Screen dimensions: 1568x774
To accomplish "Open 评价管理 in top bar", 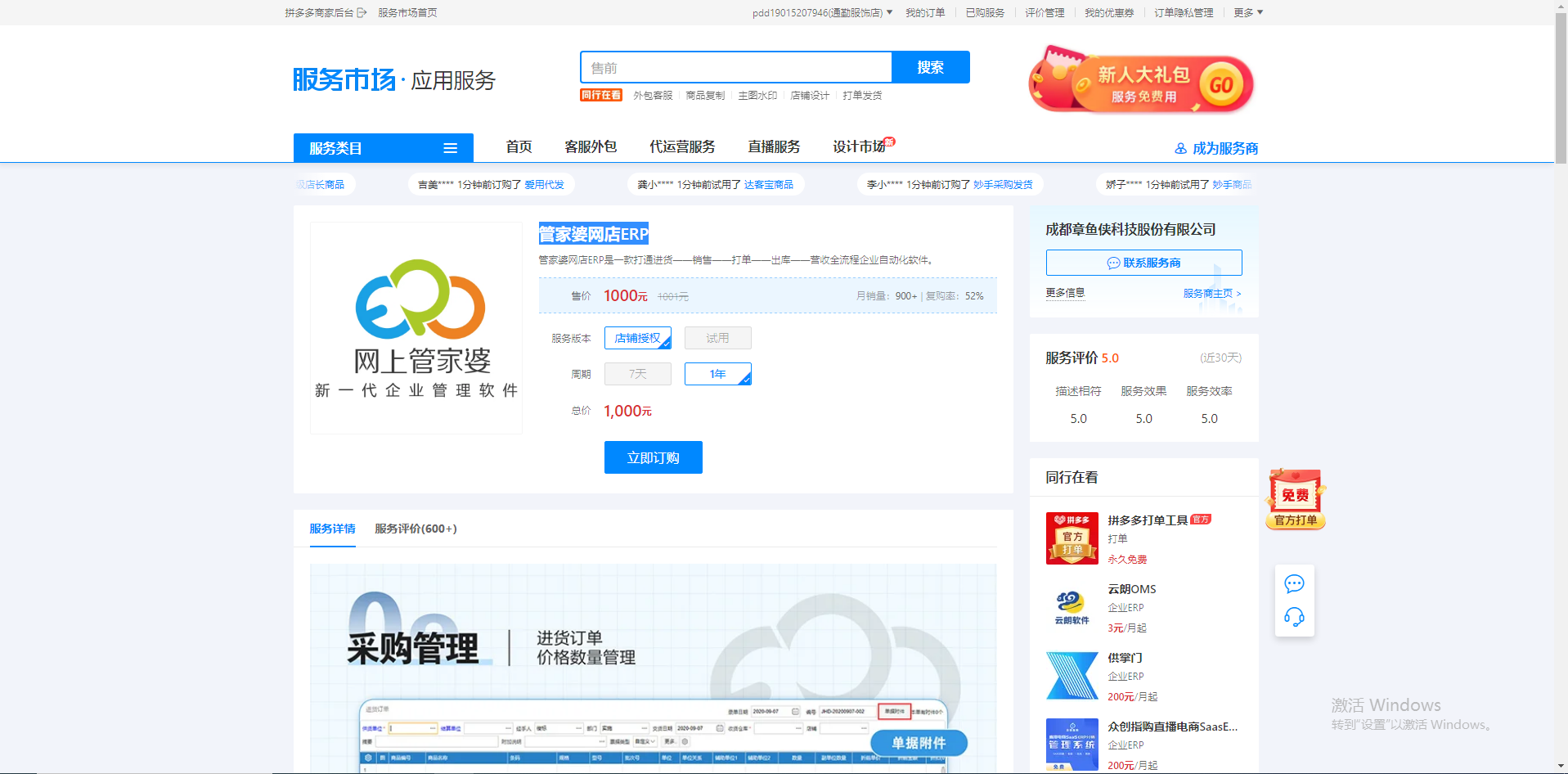I will click(x=1045, y=12).
